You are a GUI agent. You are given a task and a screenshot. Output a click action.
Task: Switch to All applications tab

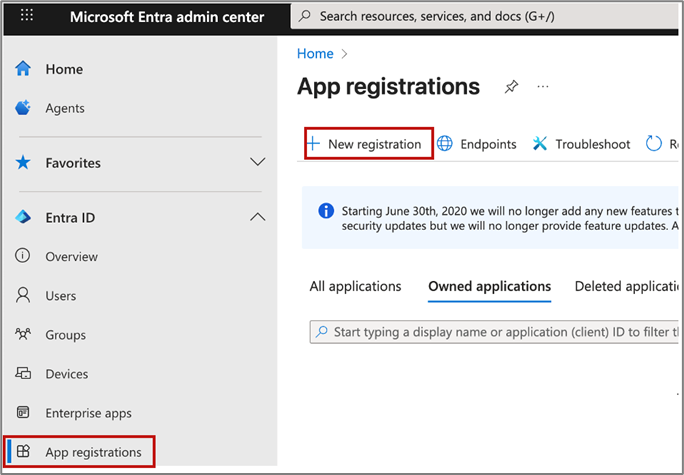tap(355, 286)
